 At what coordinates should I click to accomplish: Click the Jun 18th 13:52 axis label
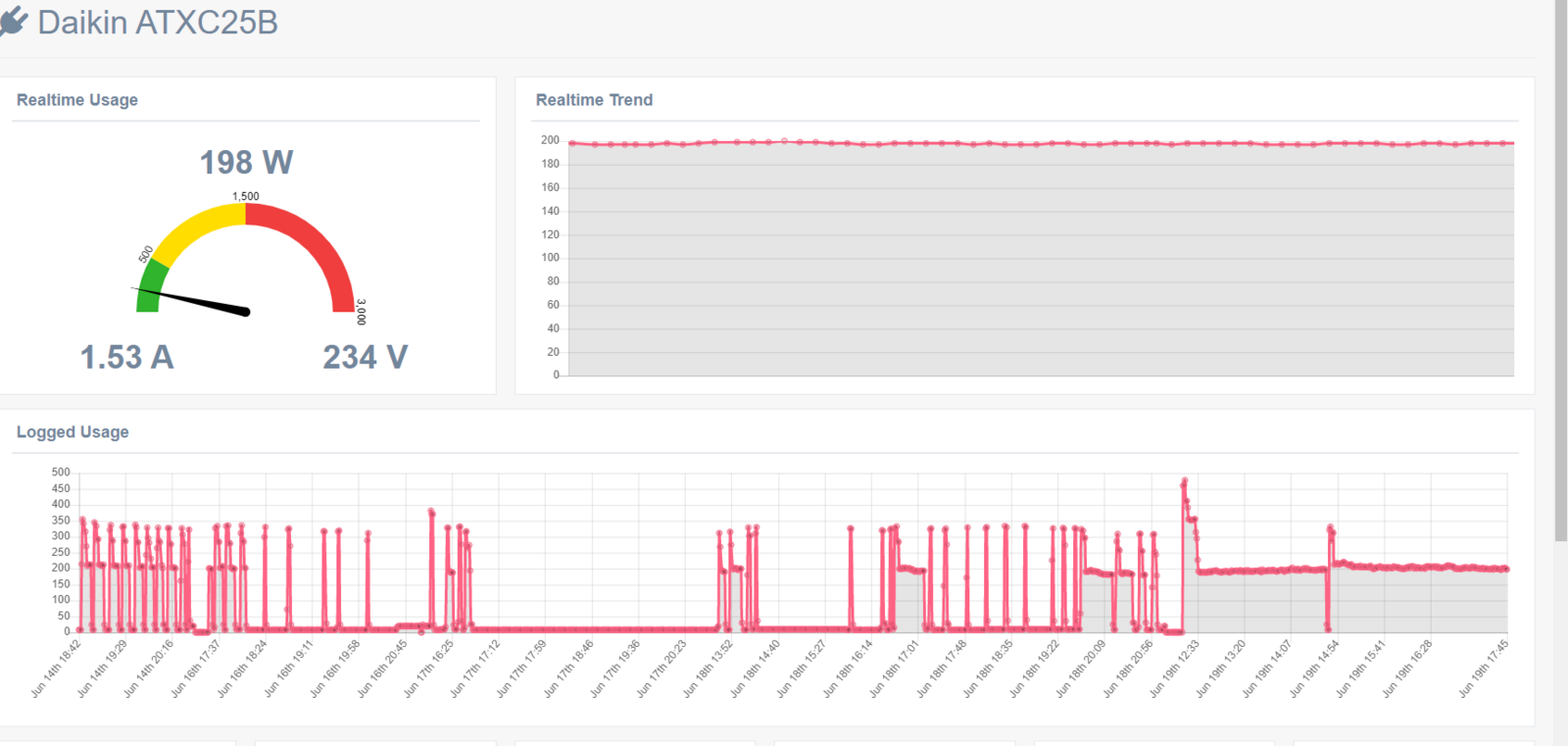coord(709,668)
